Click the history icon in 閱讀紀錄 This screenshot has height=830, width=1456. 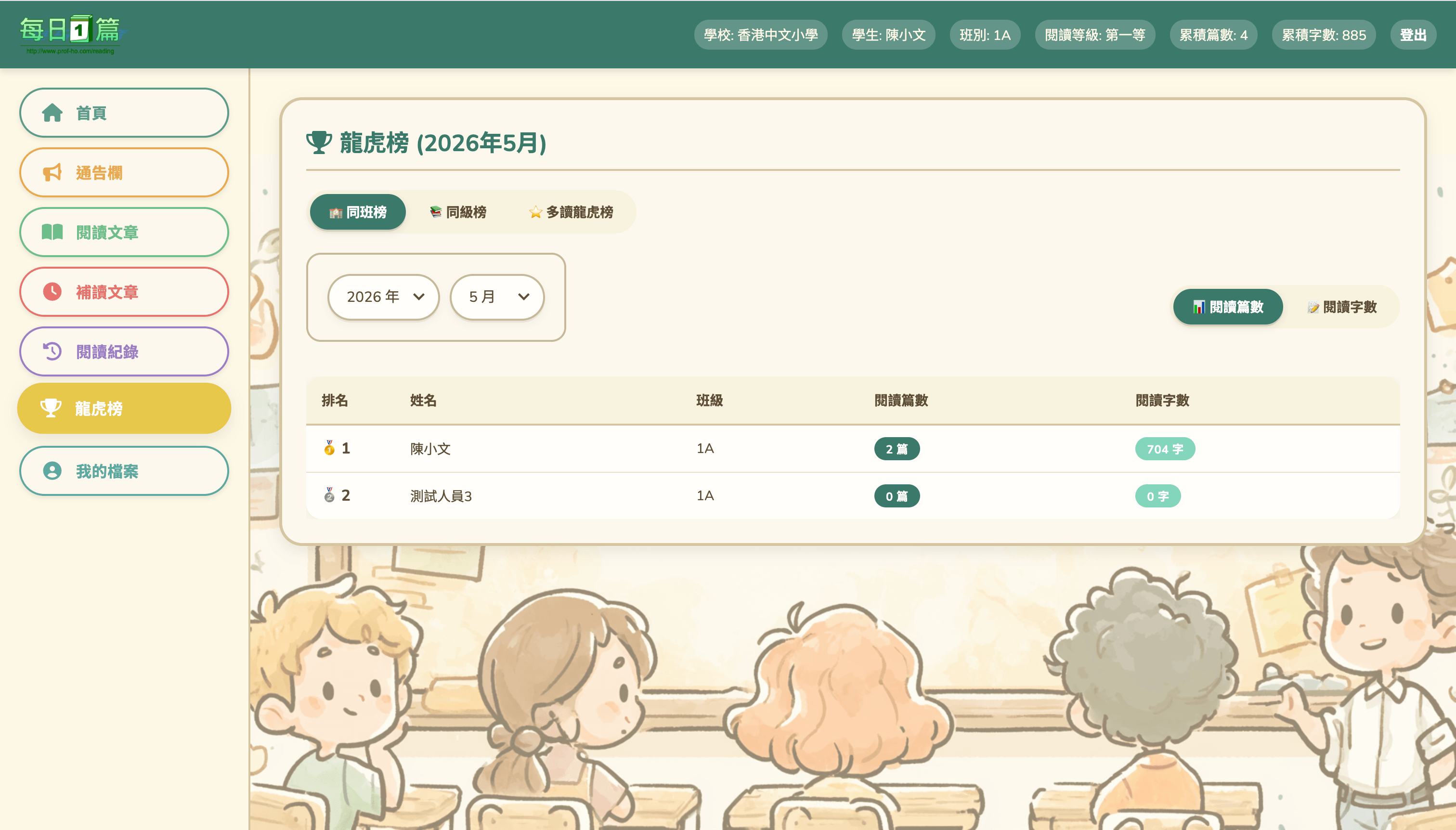[52, 351]
